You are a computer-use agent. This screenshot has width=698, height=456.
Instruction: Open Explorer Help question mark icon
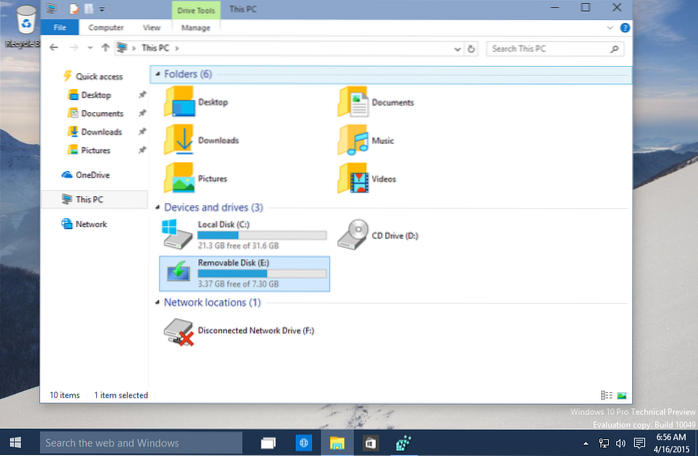[625, 28]
